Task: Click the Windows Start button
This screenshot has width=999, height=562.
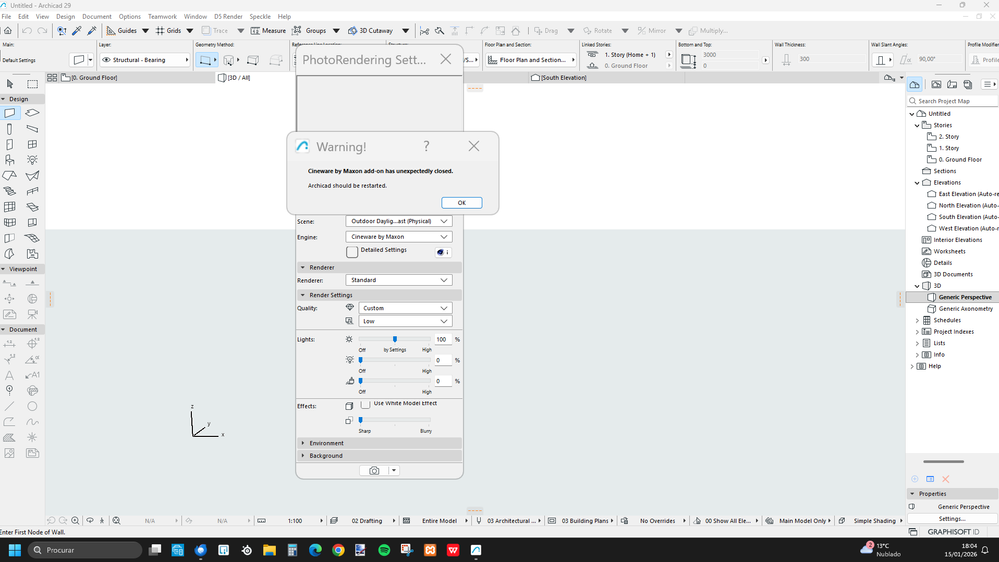Action: coord(15,550)
